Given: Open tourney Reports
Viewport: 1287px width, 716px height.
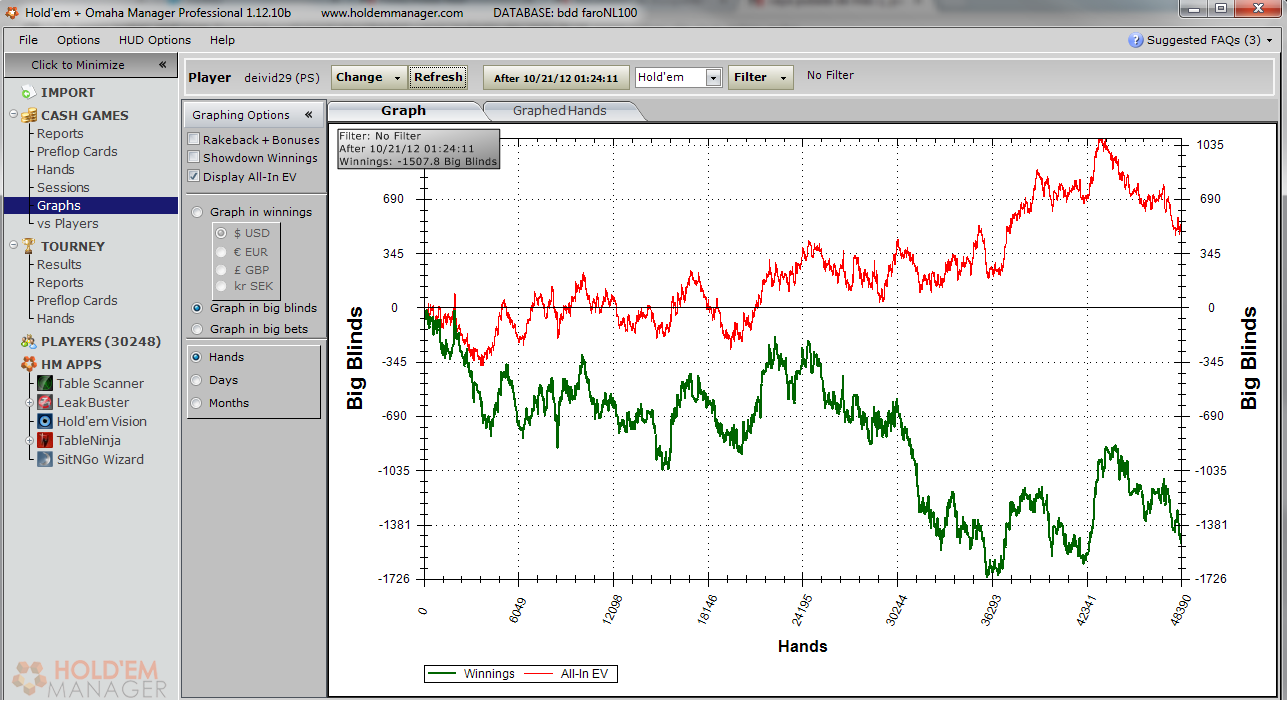Looking at the screenshot, I should pyautogui.click(x=60, y=282).
